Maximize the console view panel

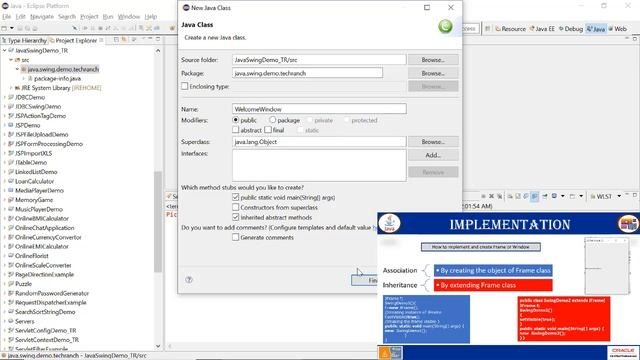635,196
